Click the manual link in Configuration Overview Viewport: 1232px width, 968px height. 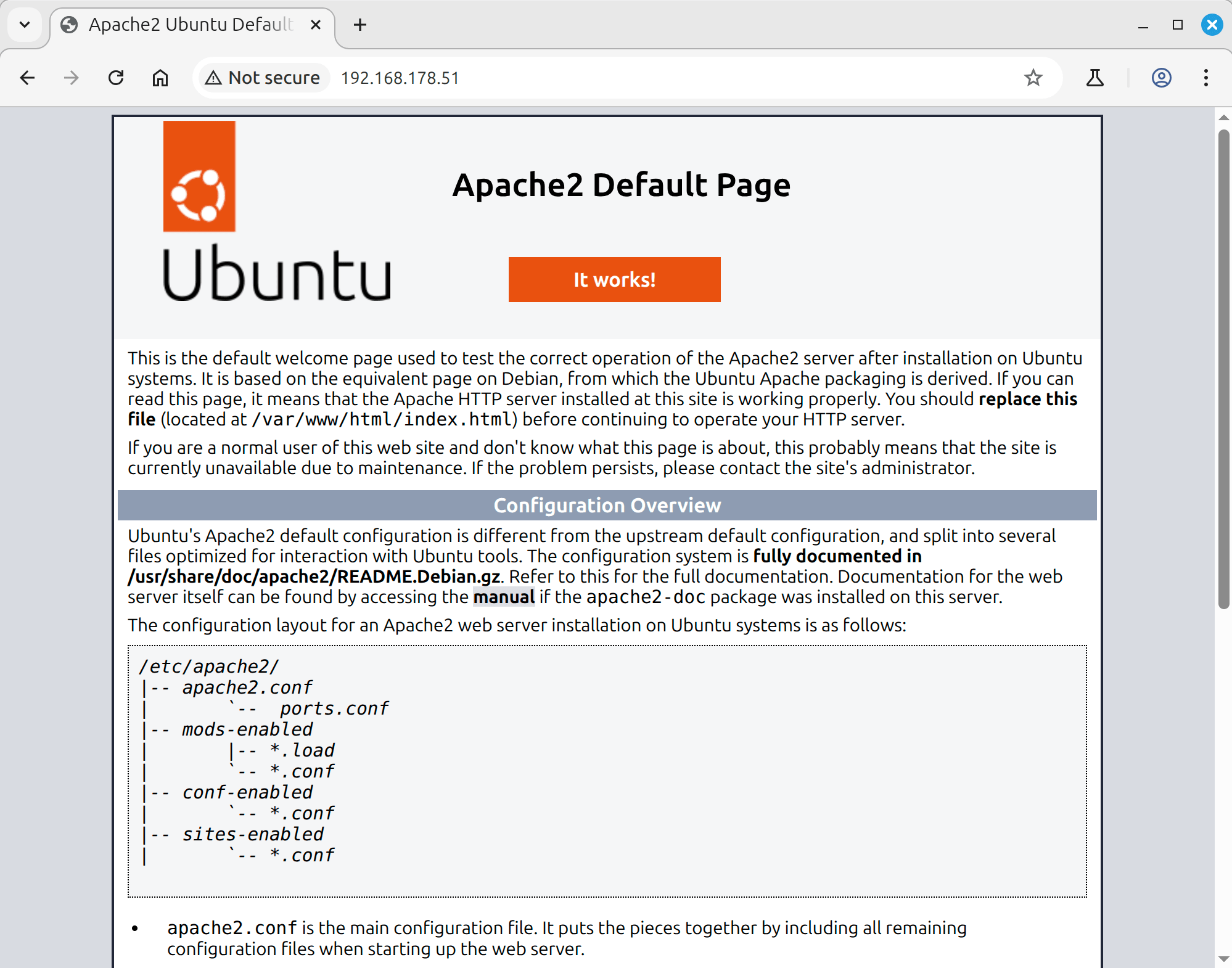[x=504, y=597]
